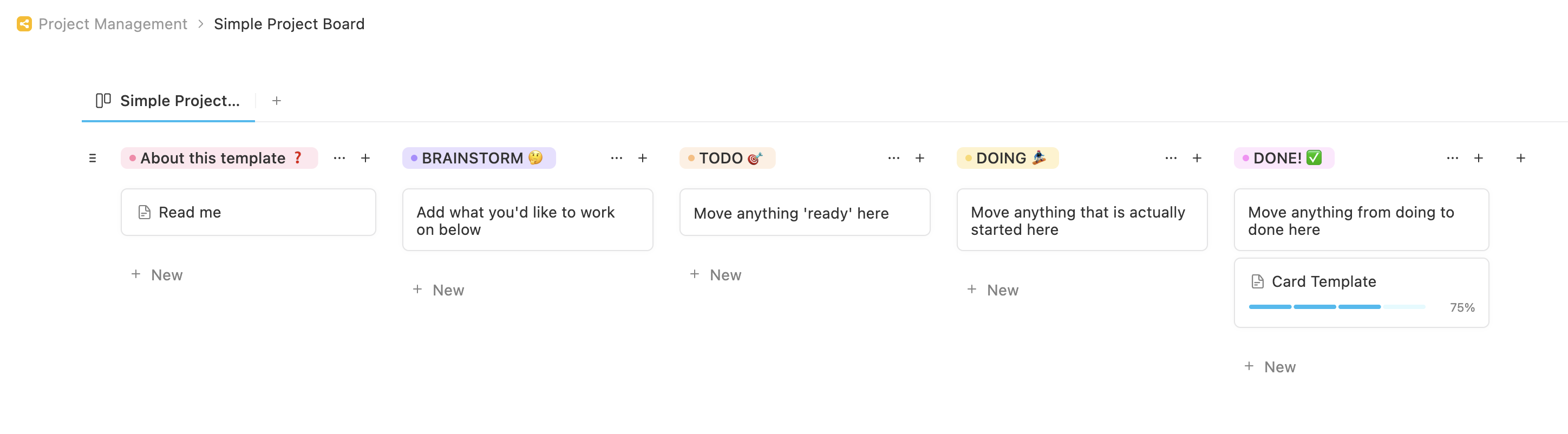Open the options menu for the DOING column

pos(1170,157)
